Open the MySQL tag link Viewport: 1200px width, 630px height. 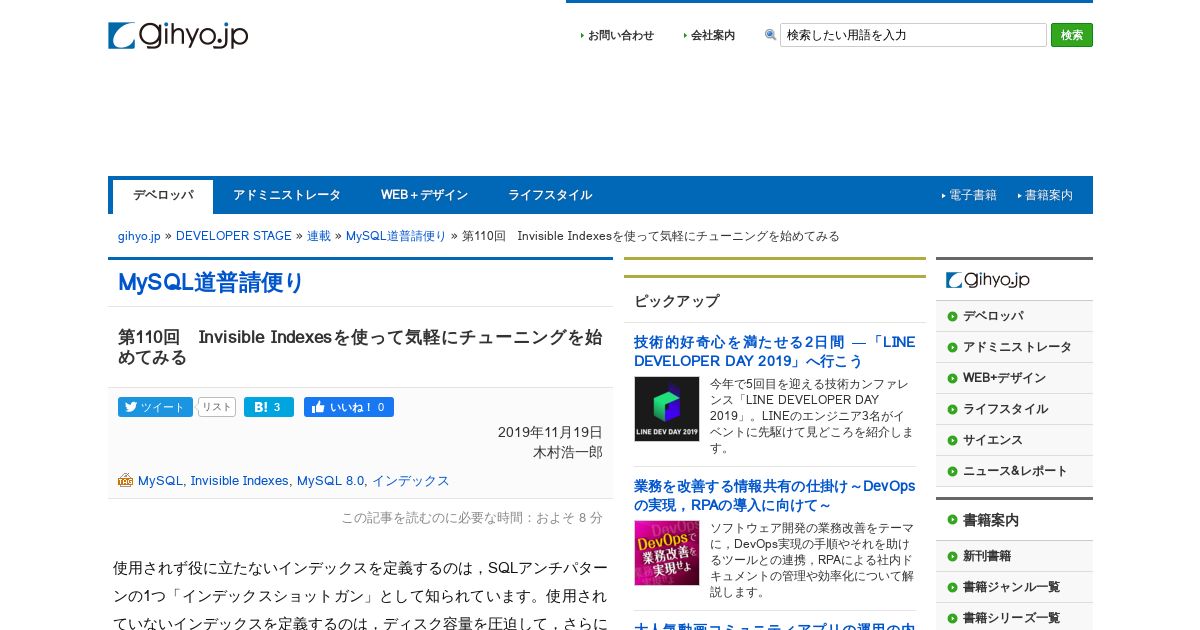(160, 481)
